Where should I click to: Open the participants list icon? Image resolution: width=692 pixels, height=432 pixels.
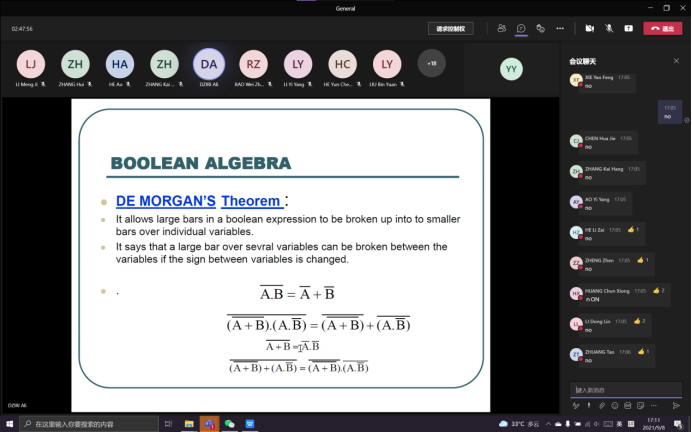[501, 29]
